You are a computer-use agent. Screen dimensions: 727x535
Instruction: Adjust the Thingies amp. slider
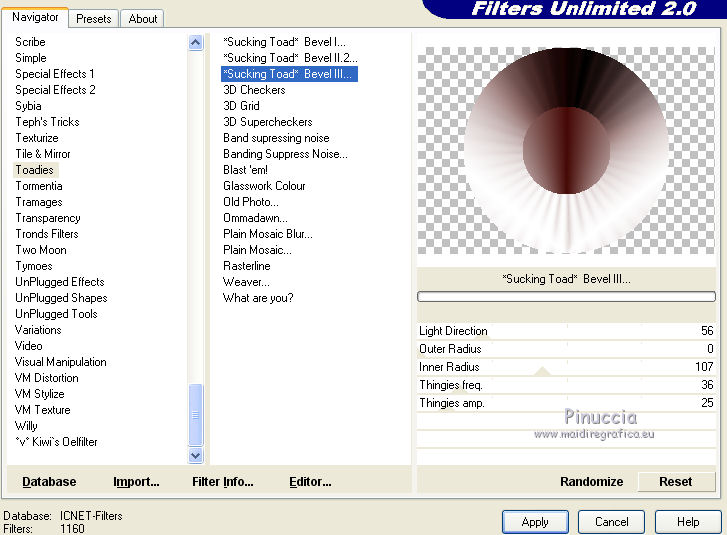click(x=566, y=403)
